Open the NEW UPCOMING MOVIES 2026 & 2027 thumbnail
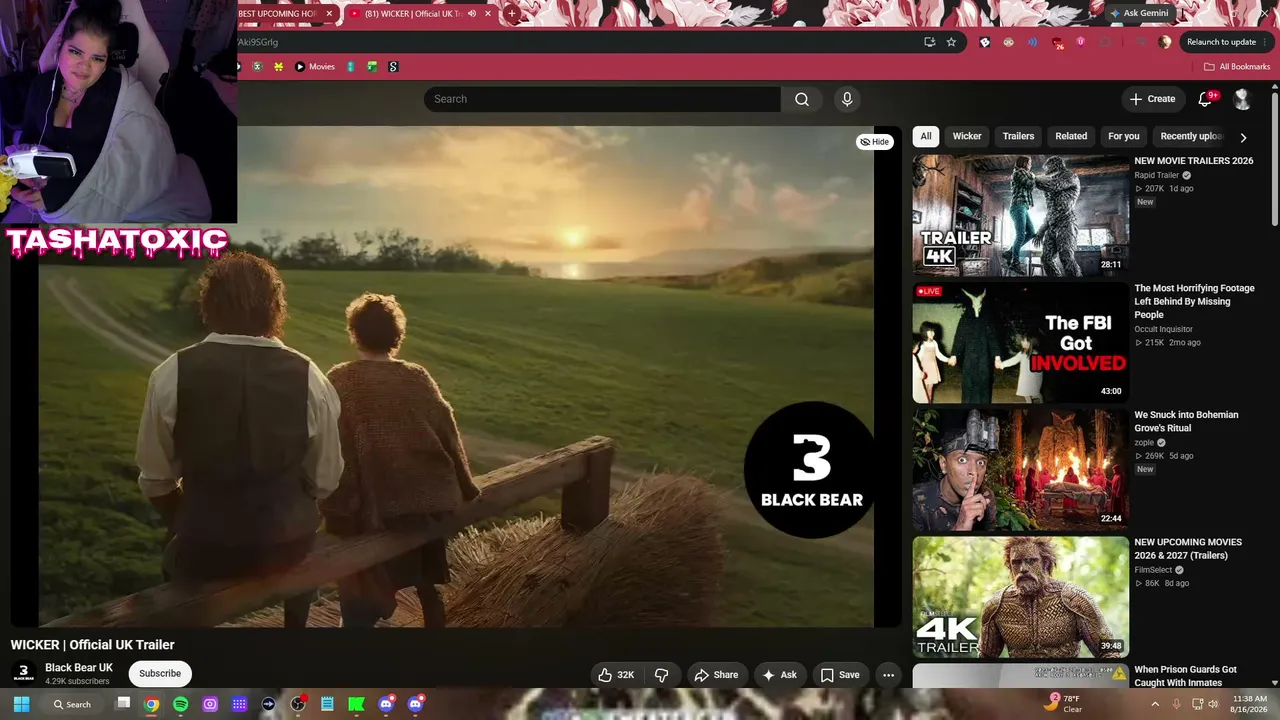The image size is (1280, 720). [1021, 597]
